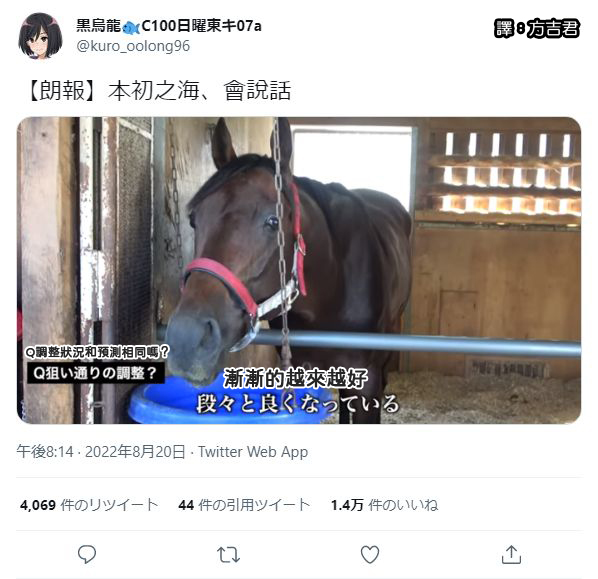Open the 午後8:14 · 2022年8月20日 timestamp
The height and width of the screenshot is (579, 598).
click(x=101, y=452)
